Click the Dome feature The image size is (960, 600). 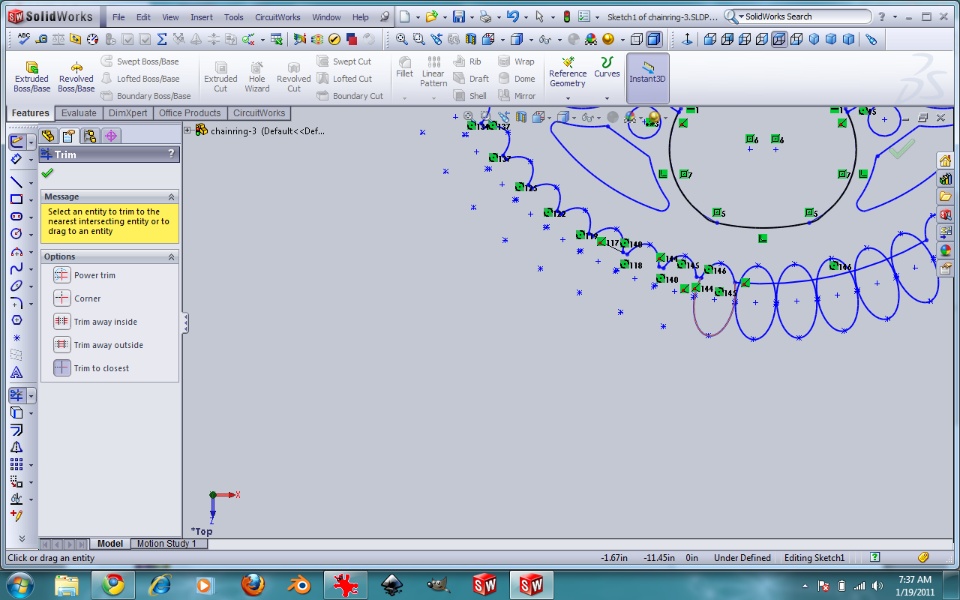(x=517, y=78)
